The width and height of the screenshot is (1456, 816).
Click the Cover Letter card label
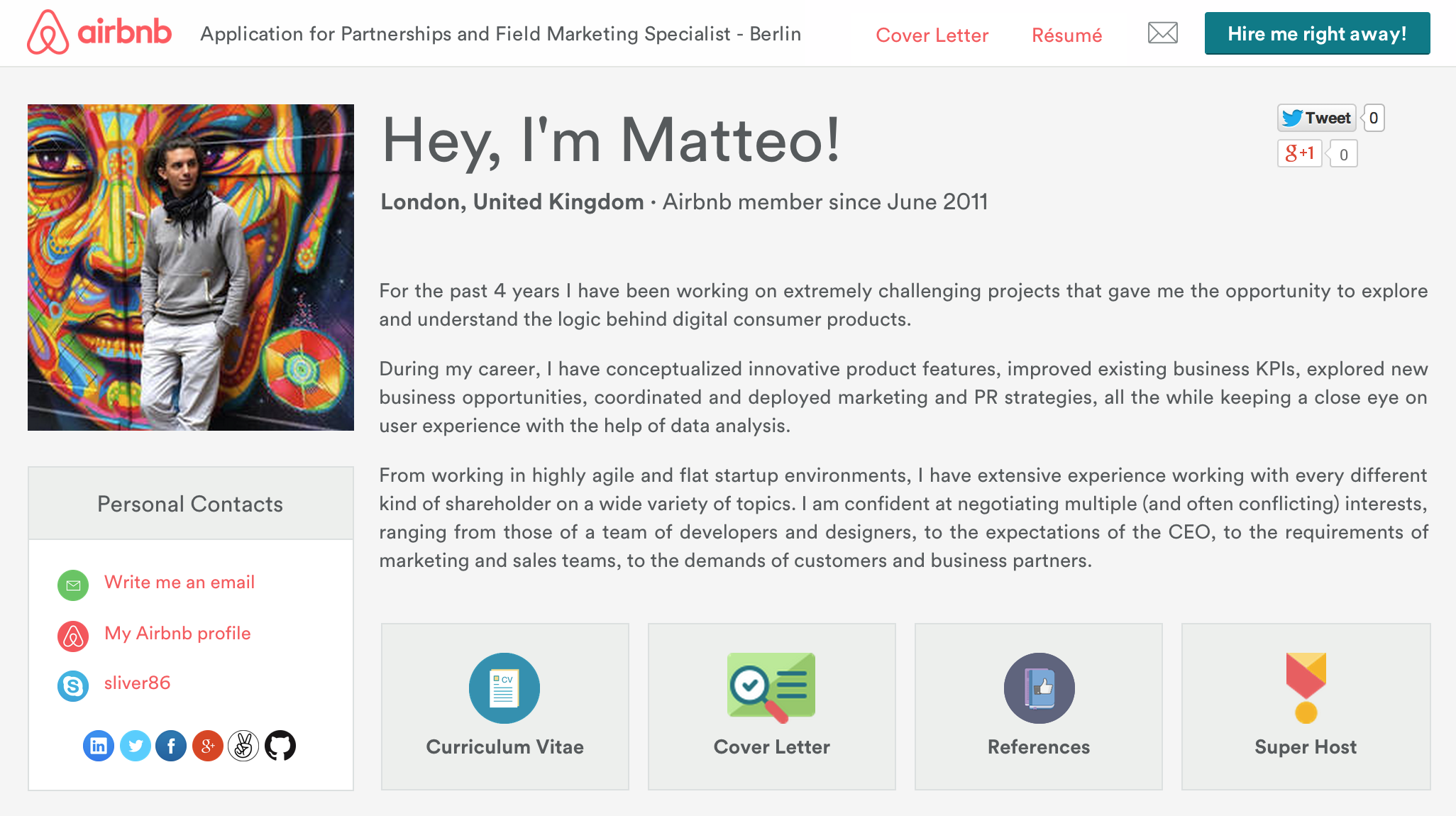[771, 746]
